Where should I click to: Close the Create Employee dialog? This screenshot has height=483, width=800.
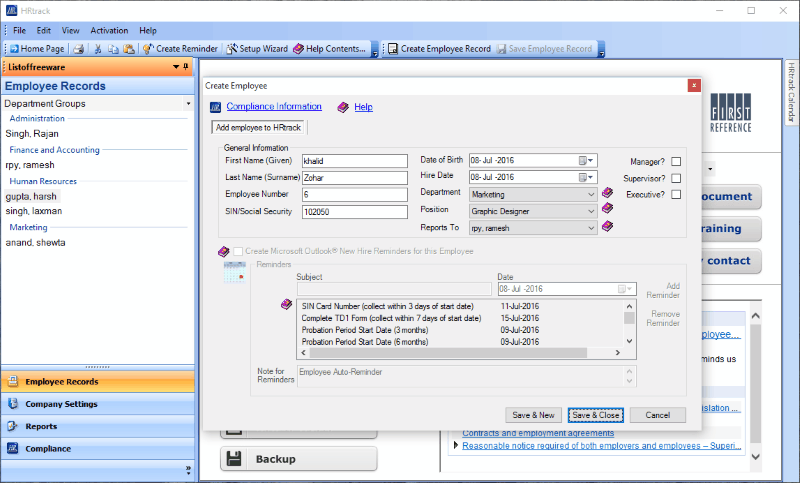(694, 86)
